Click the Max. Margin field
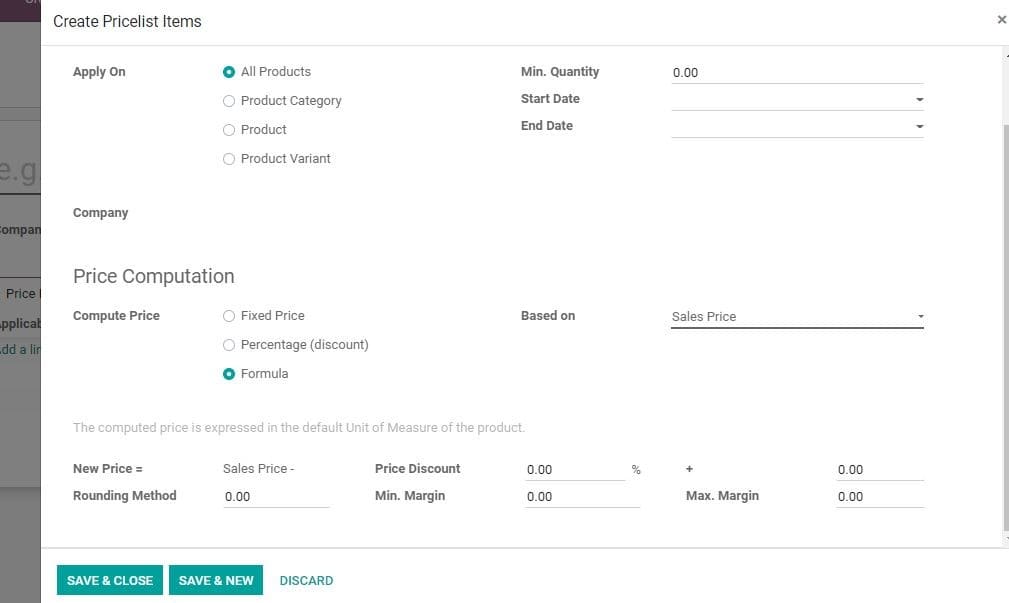 click(x=880, y=496)
